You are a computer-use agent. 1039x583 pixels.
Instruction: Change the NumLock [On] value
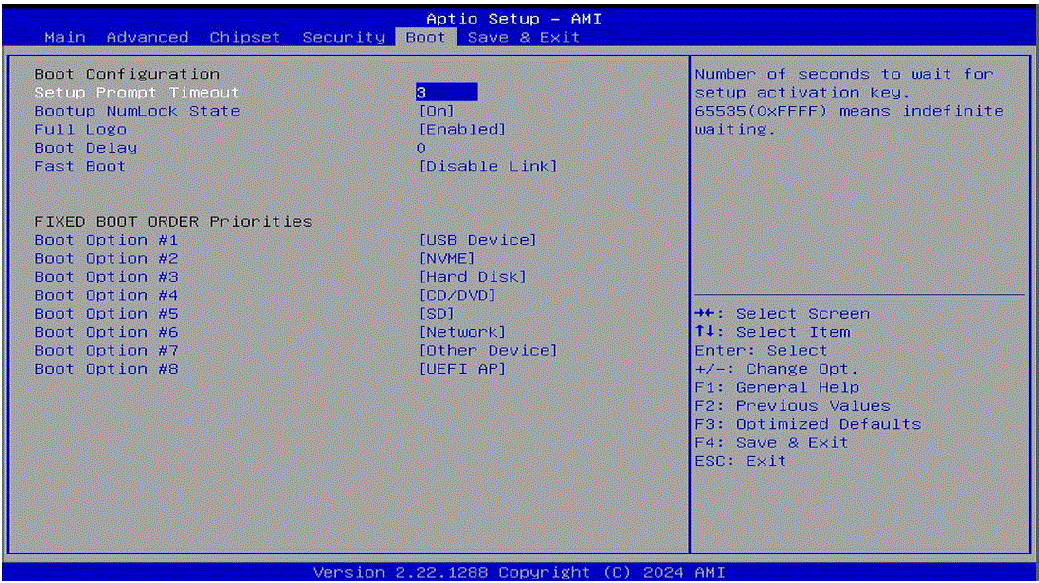click(x=437, y=111)
